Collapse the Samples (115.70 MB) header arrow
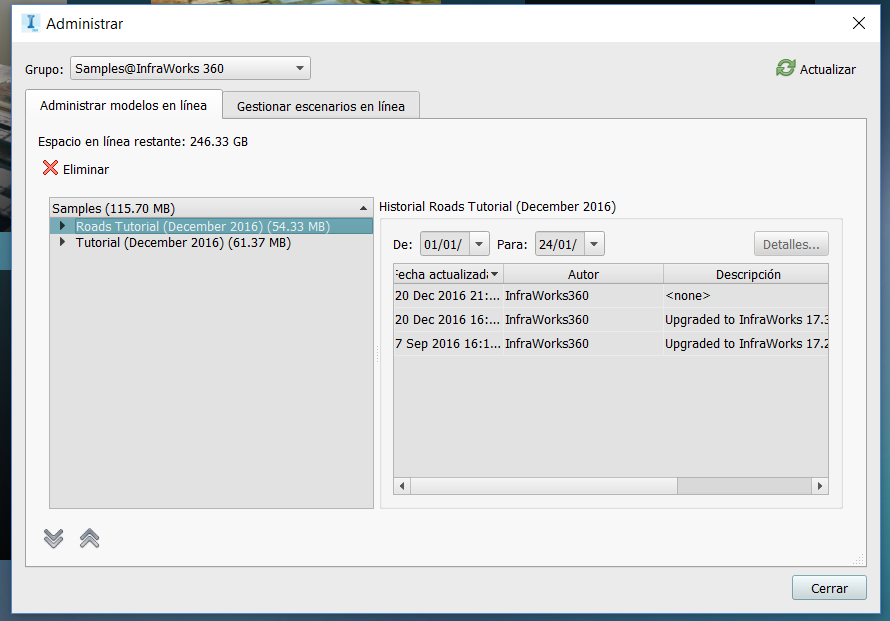The width and height of the screenshot is (890, 621). (x=363, y=208)
